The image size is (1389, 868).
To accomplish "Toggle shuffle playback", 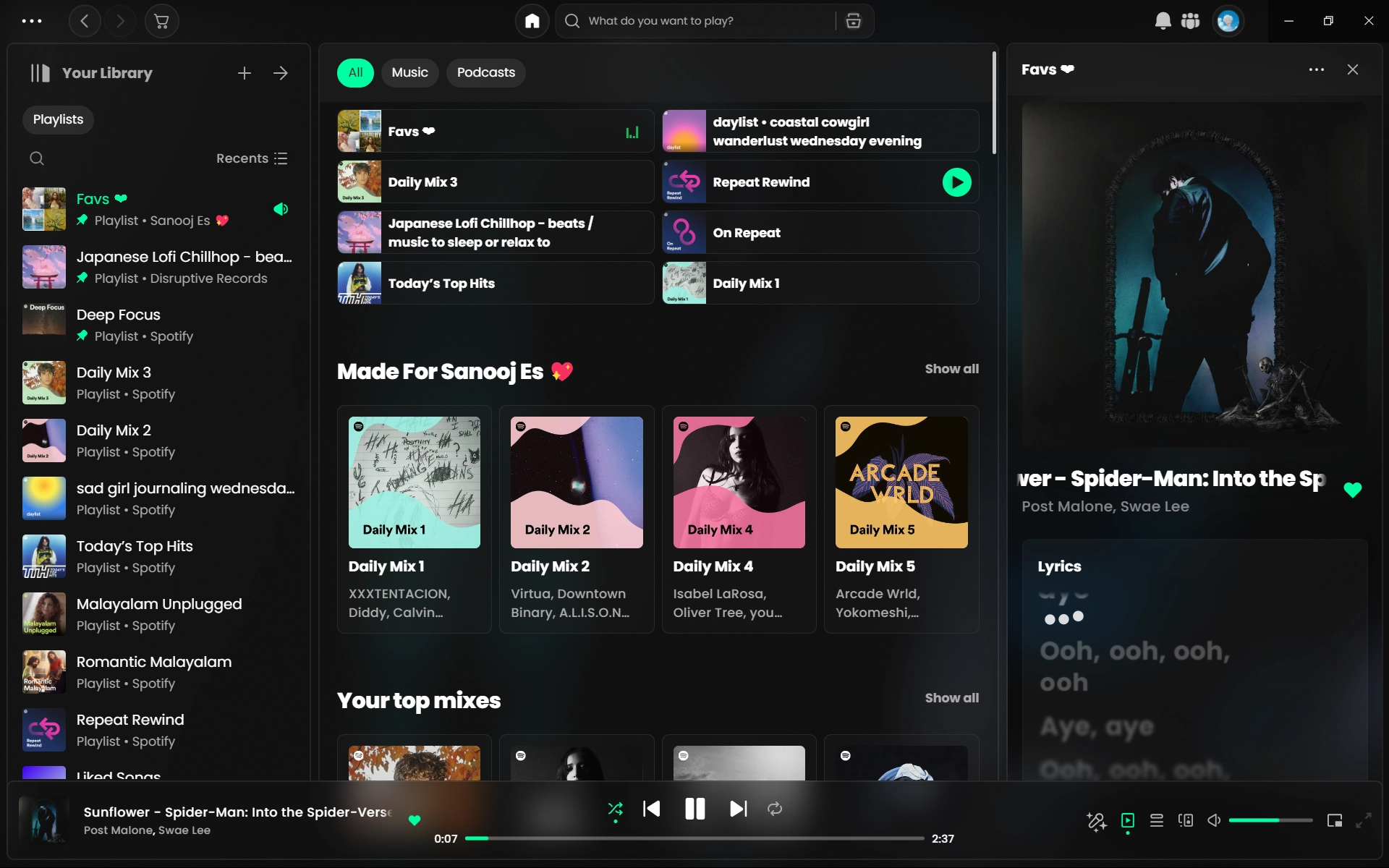I will 615,809.
